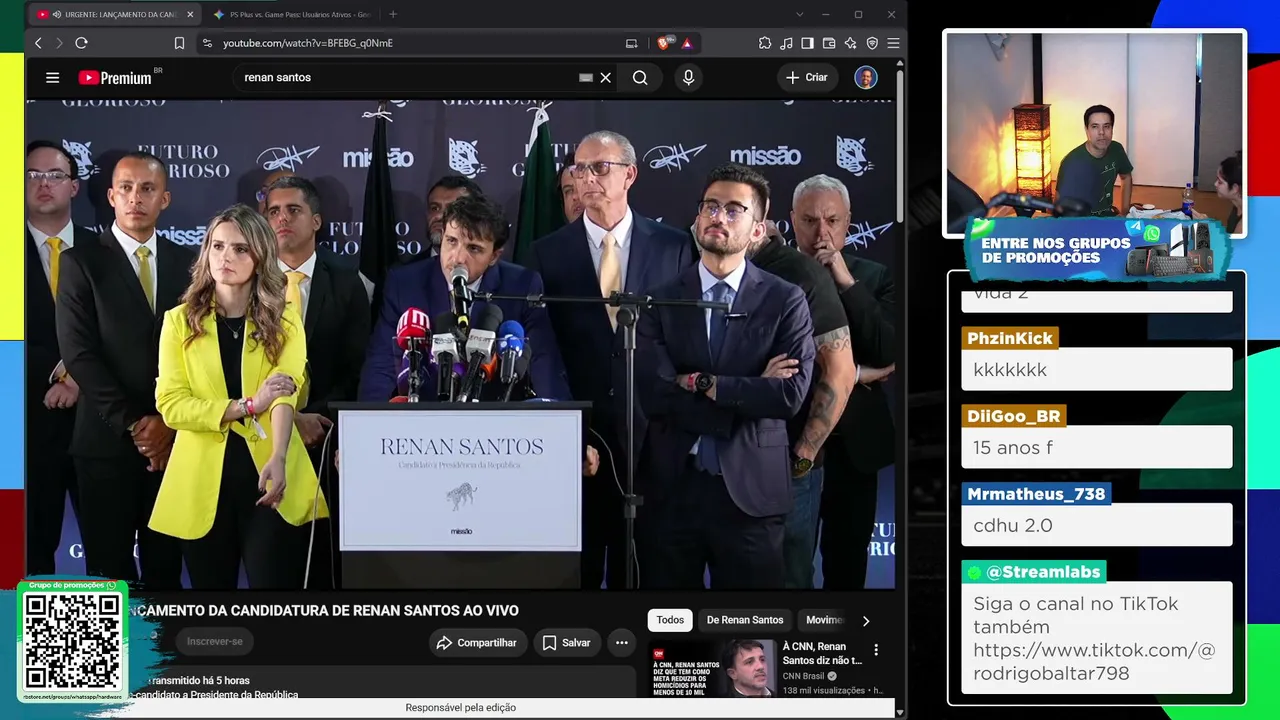Reload the current YouTube page
Image resolution: width=1280 pixels, height=720 pixels.
coord(82,43)
